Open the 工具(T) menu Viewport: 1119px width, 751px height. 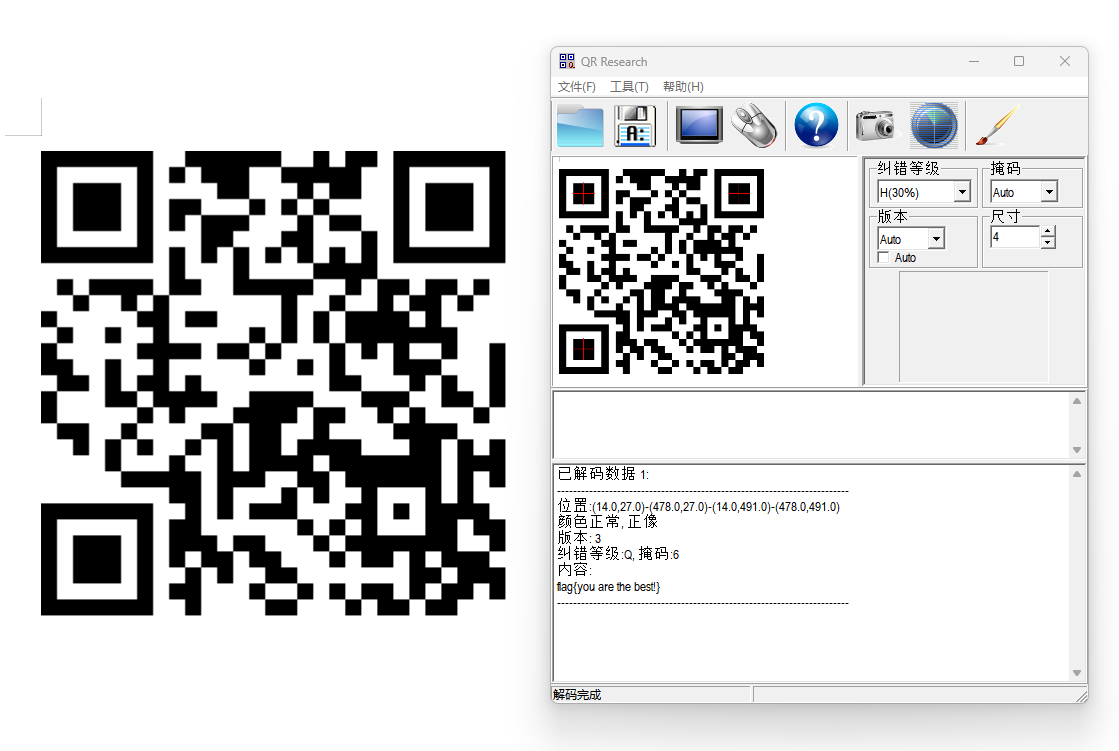(x=629, y=86)
